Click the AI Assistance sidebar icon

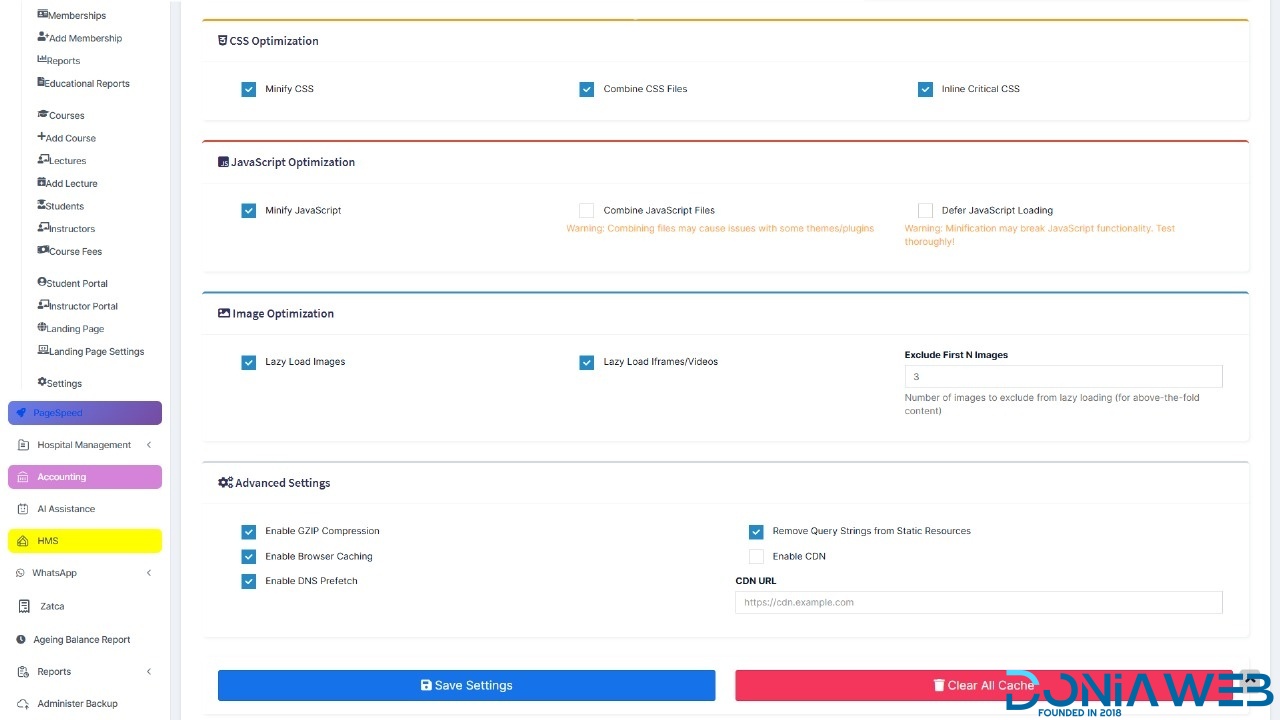tap(22, 509)
